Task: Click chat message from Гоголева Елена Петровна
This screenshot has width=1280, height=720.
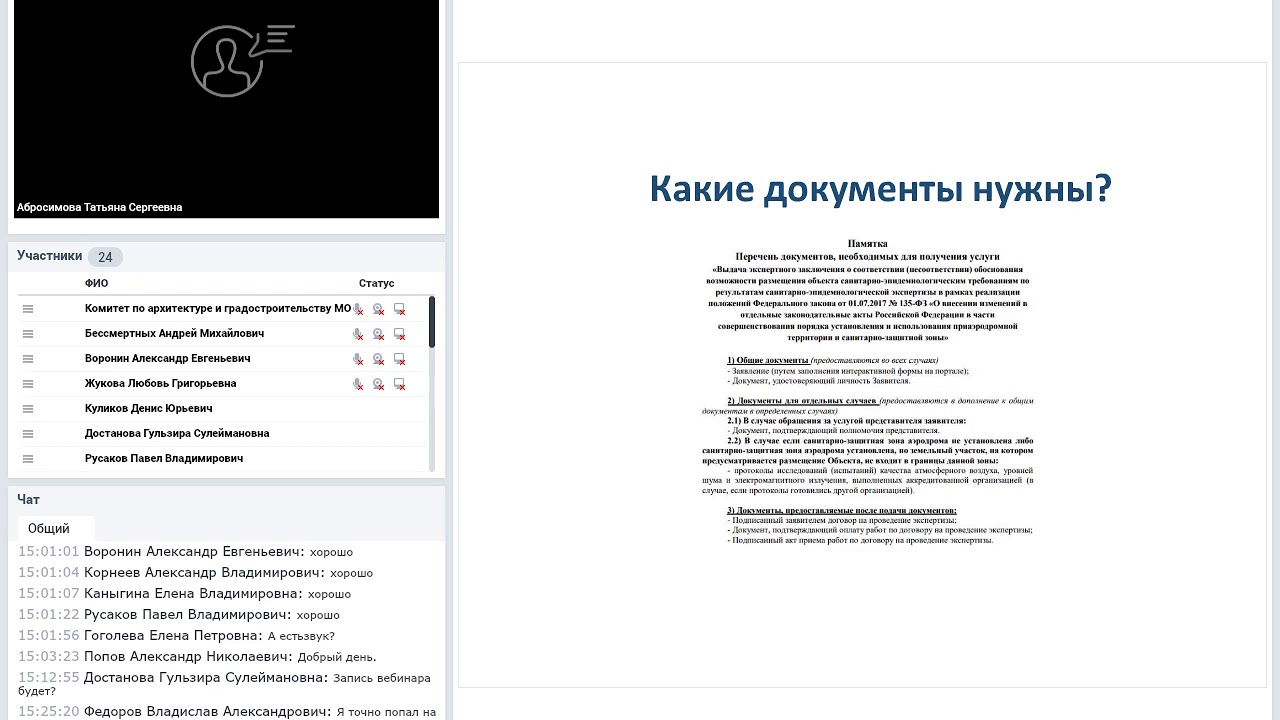Action: click(176, 636)
